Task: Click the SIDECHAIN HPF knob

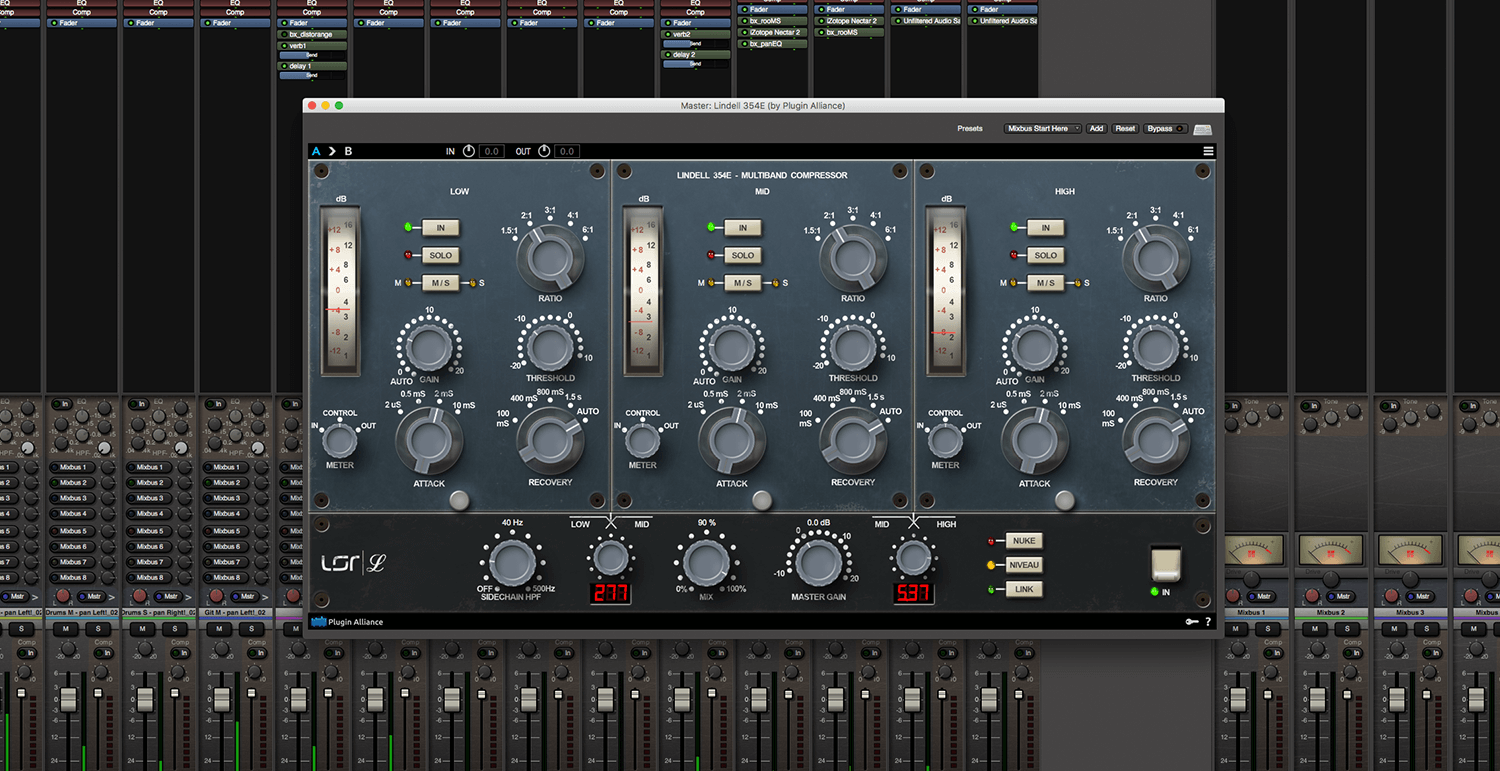Action: coord(512,563)
